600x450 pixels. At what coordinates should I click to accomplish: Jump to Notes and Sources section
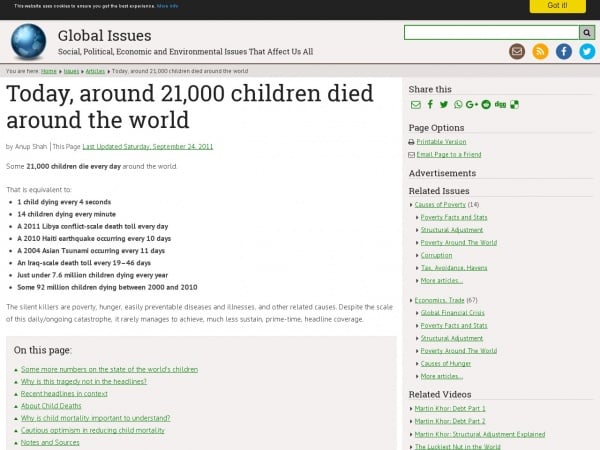point(50,443)
